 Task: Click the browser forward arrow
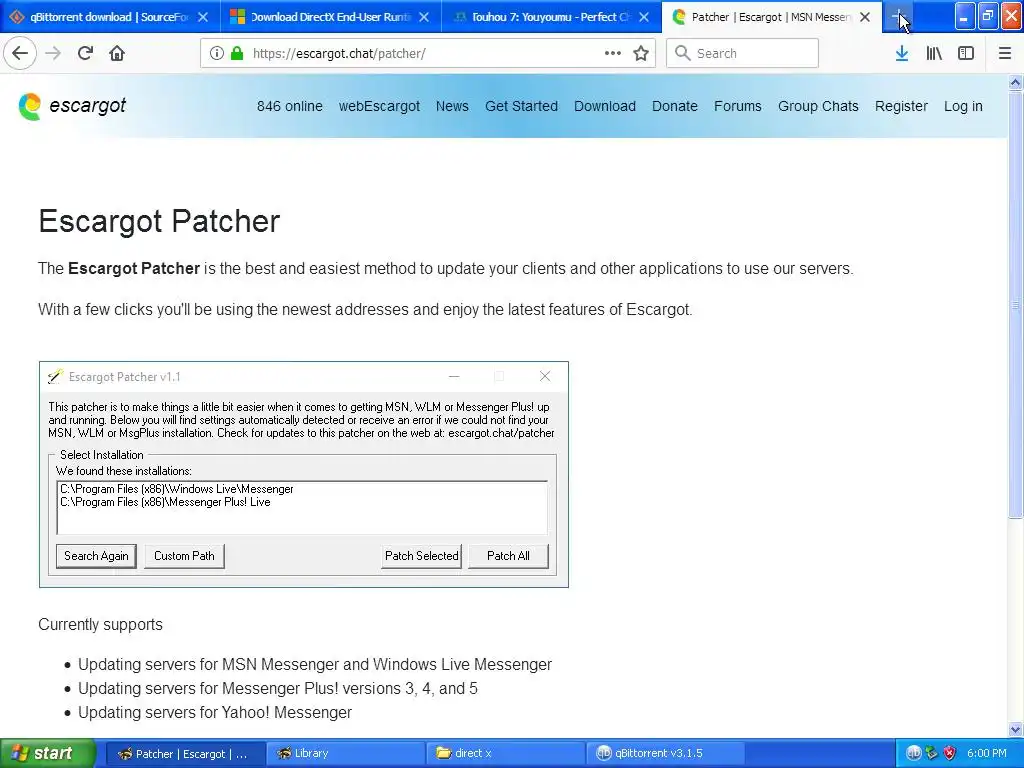pos(53,53)
